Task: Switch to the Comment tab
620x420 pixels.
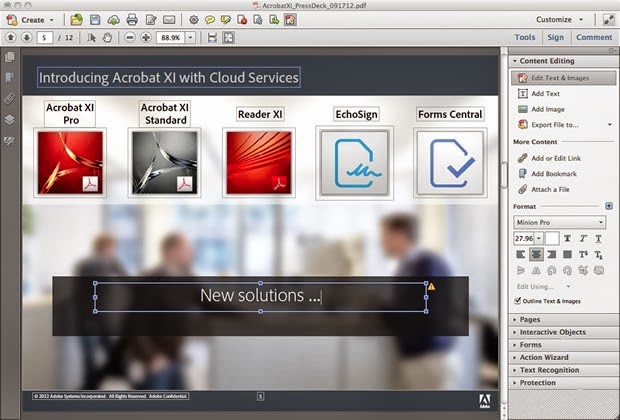Action: click(593, 37)
